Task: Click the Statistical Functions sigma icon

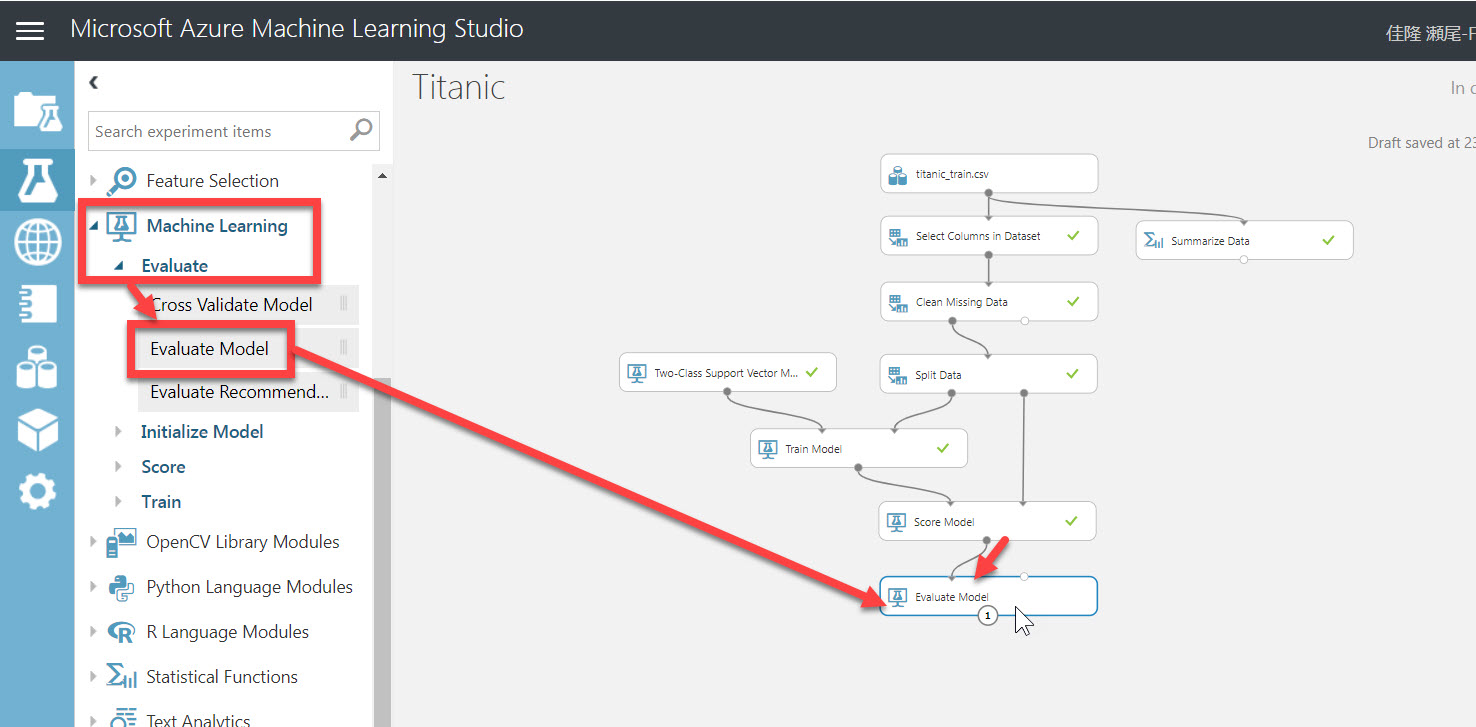Action: (122, 677)
